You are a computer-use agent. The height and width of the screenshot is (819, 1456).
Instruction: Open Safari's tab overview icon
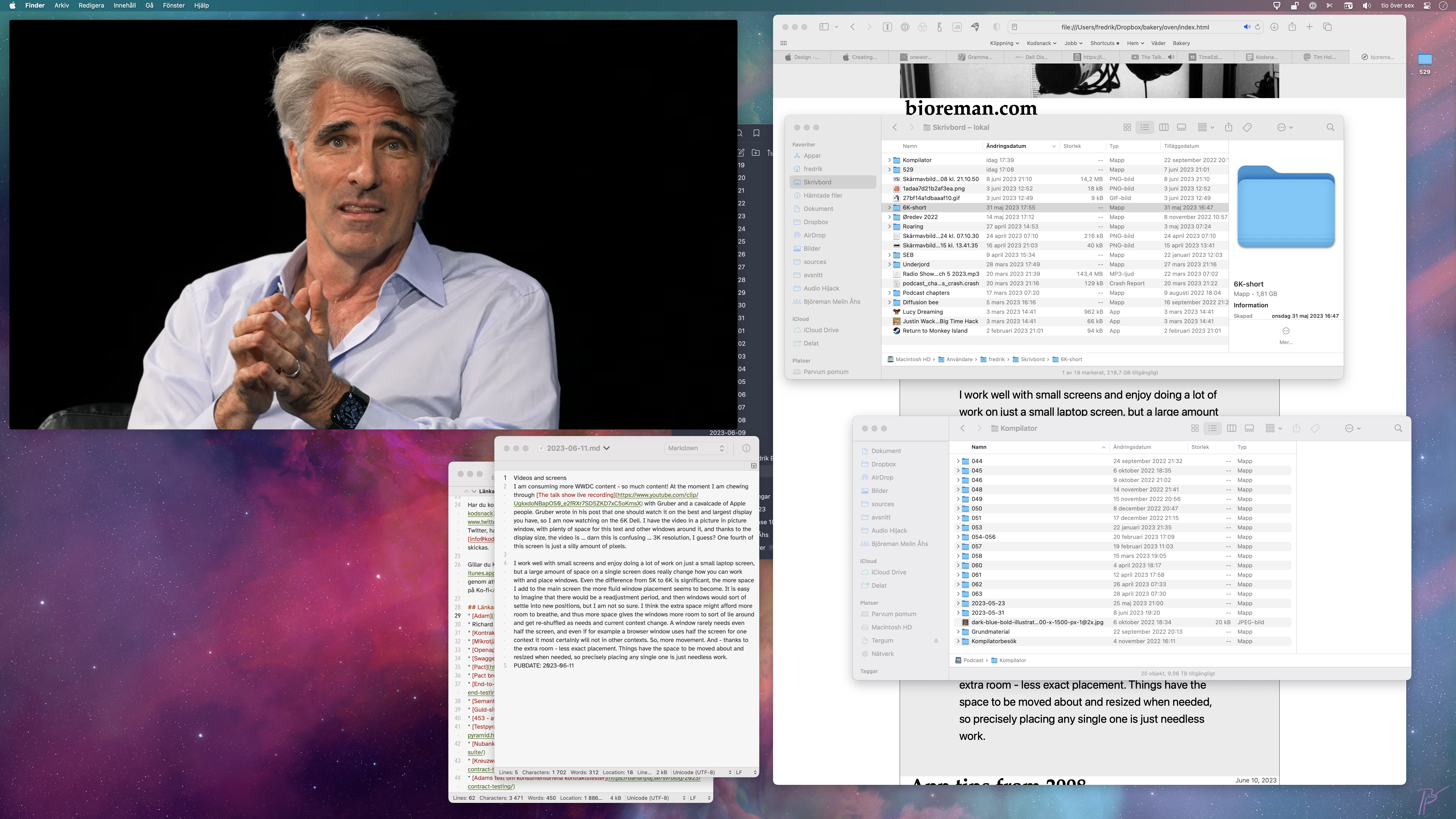pyautogui.click(x=1327, y=27)
